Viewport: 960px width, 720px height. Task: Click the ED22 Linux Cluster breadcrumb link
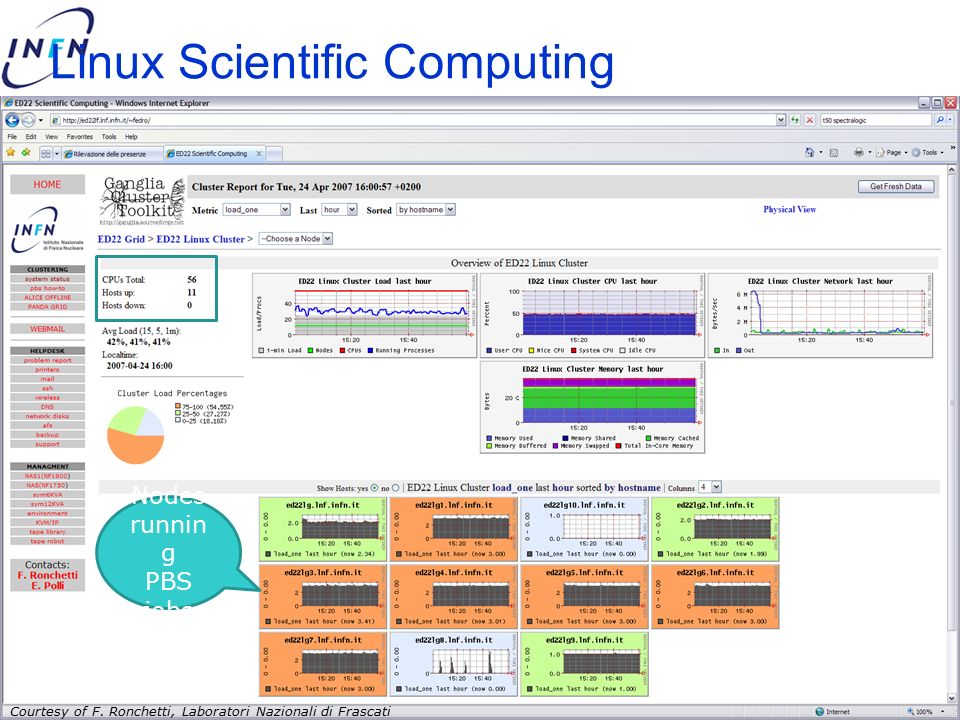click(x=200, y=239)
